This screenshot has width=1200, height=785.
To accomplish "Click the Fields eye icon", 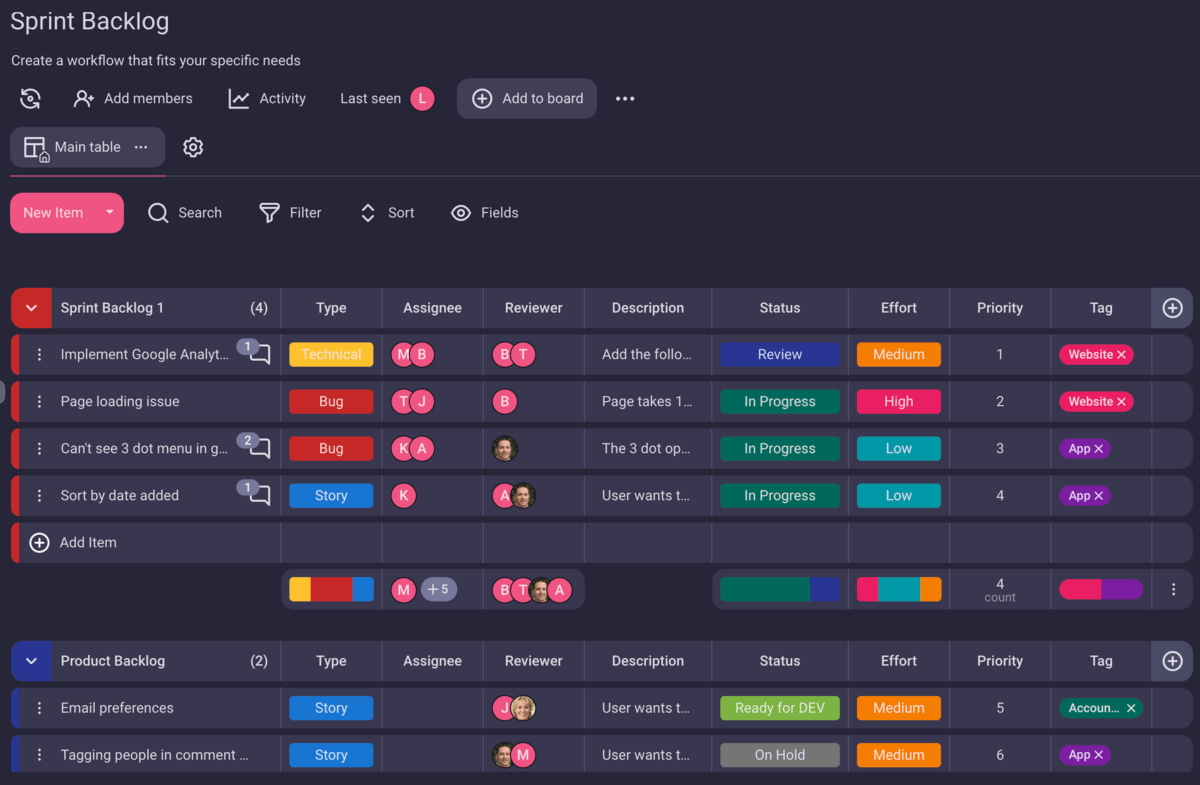I will point(461,213).
